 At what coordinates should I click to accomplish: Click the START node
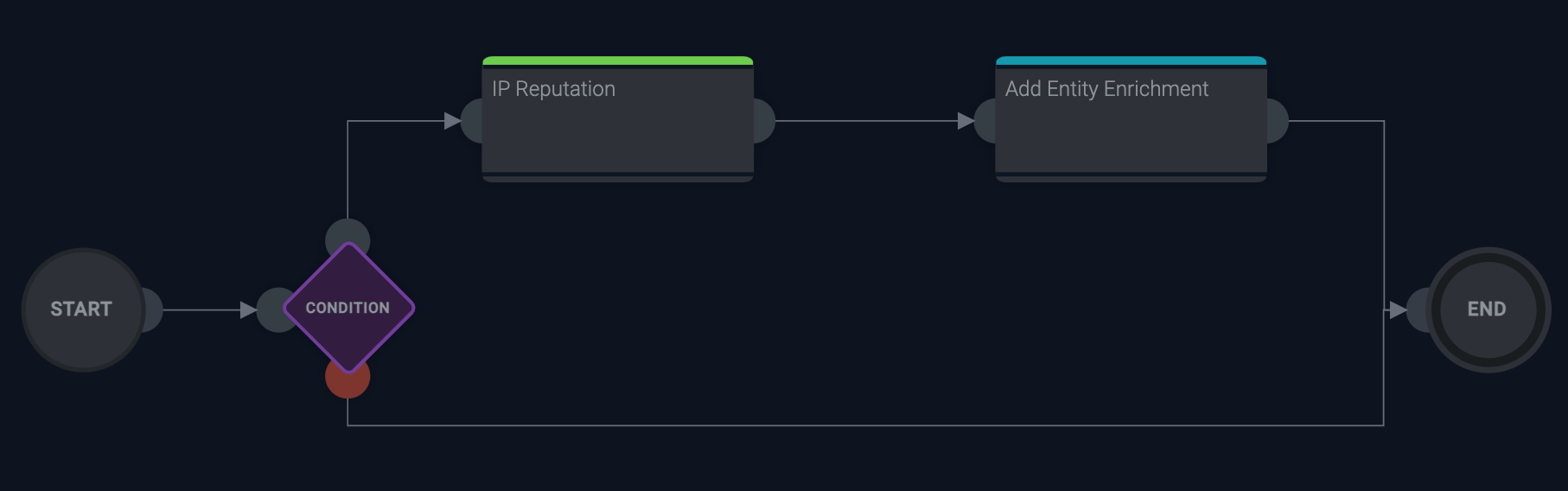point(81,309)
